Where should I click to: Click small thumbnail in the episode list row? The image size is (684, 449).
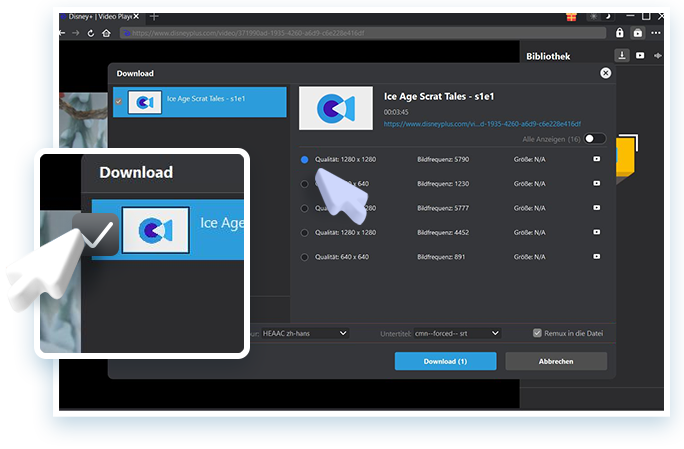pyautogui.click(x=145, y=102)
